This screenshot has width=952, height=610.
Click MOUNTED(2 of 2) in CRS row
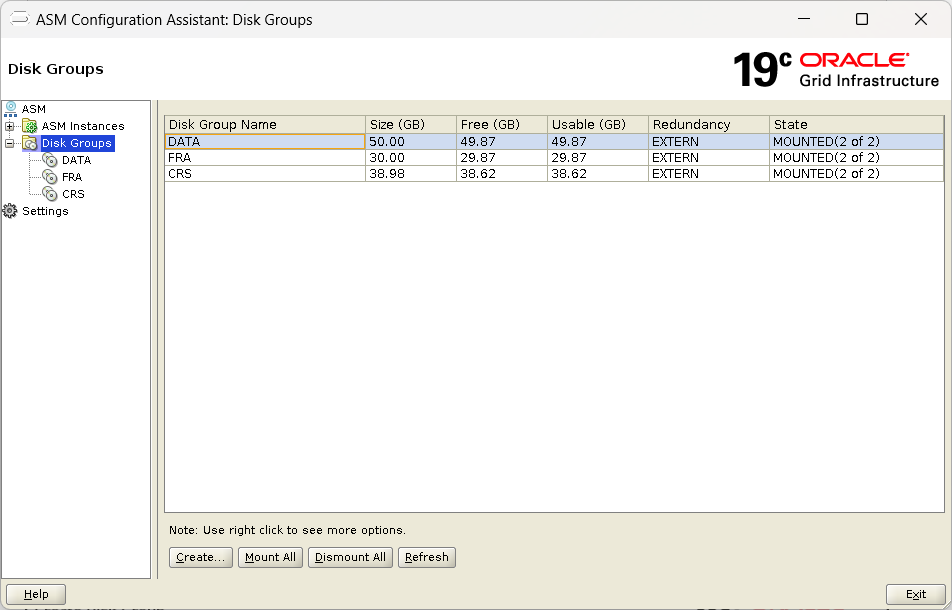point(857,174)
